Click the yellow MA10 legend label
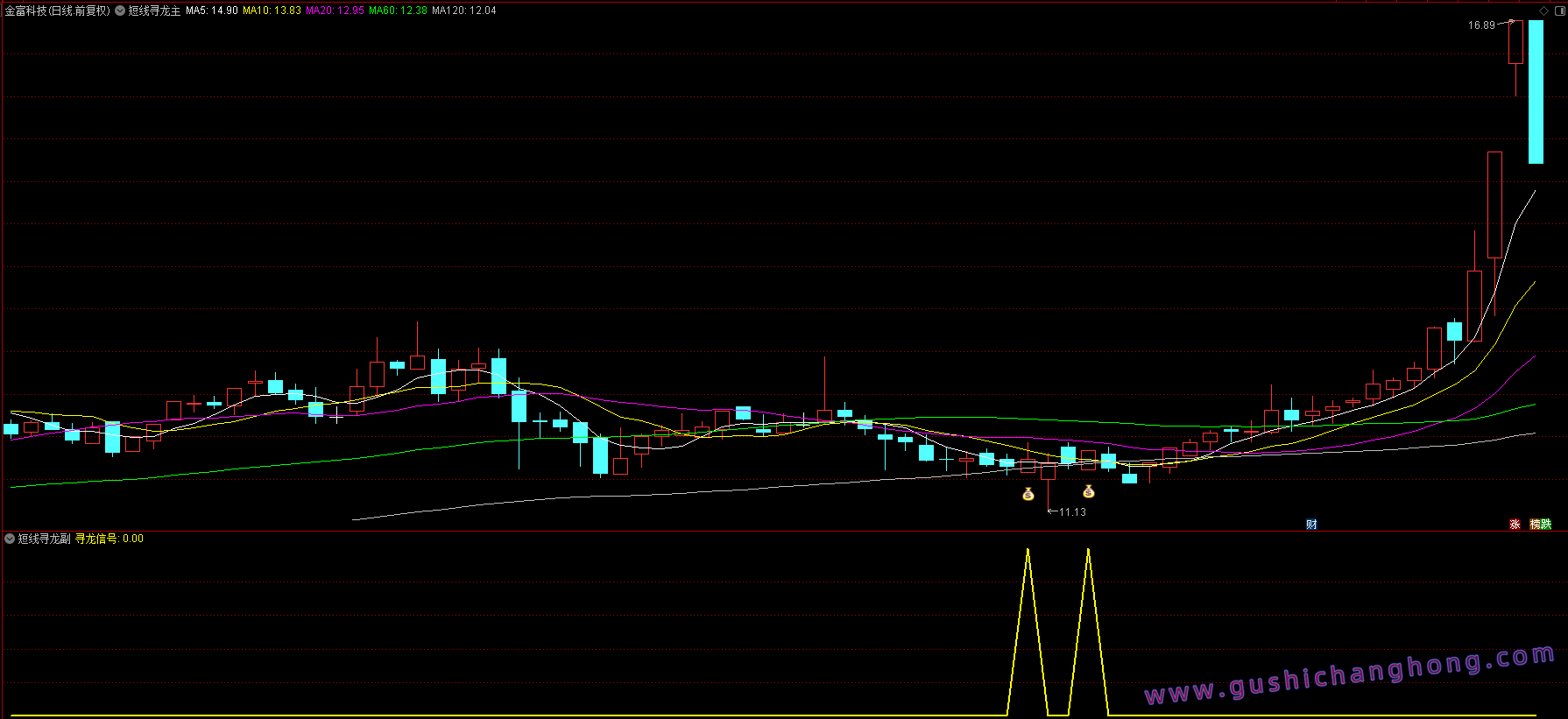The width and height of the screenshot is (1568, 719). pos(272,11)
